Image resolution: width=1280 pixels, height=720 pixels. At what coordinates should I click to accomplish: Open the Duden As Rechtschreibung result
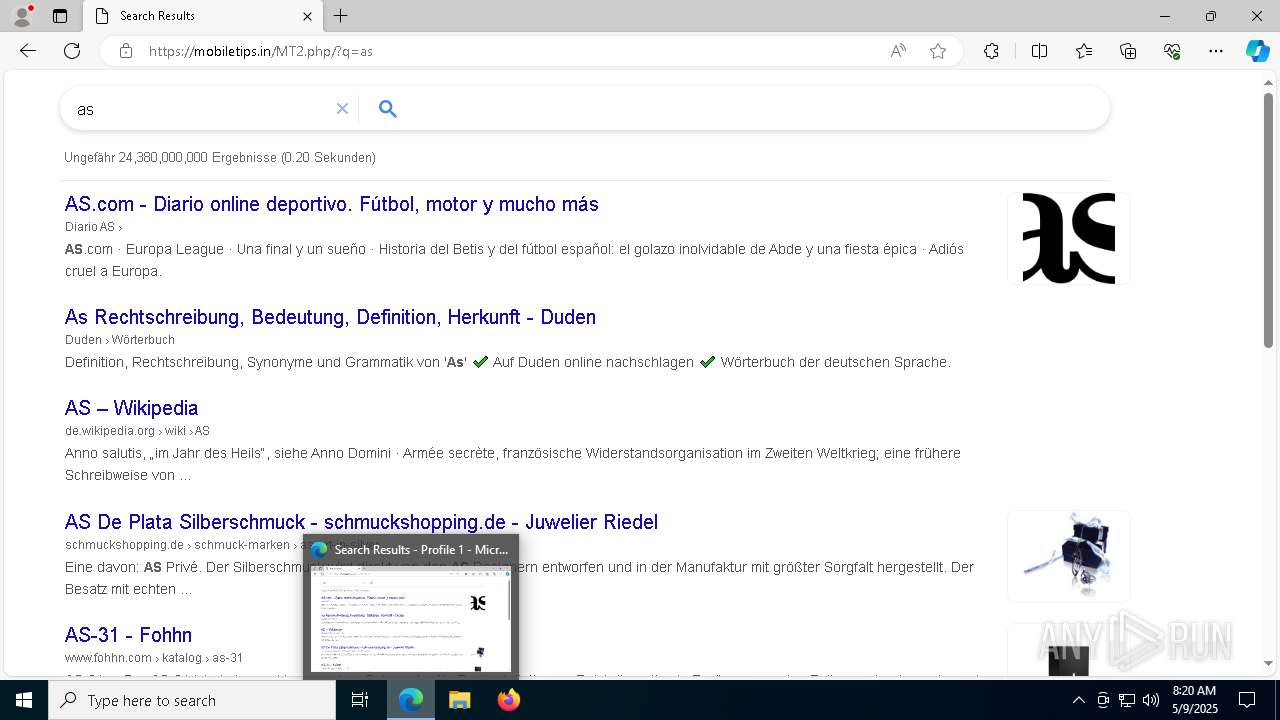(x=330, y=317)
